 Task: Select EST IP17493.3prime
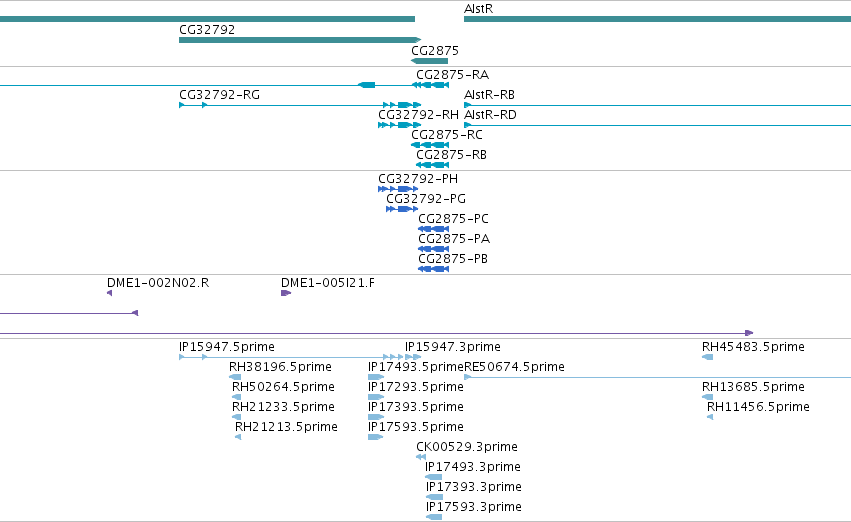click(x=473, y=467)
